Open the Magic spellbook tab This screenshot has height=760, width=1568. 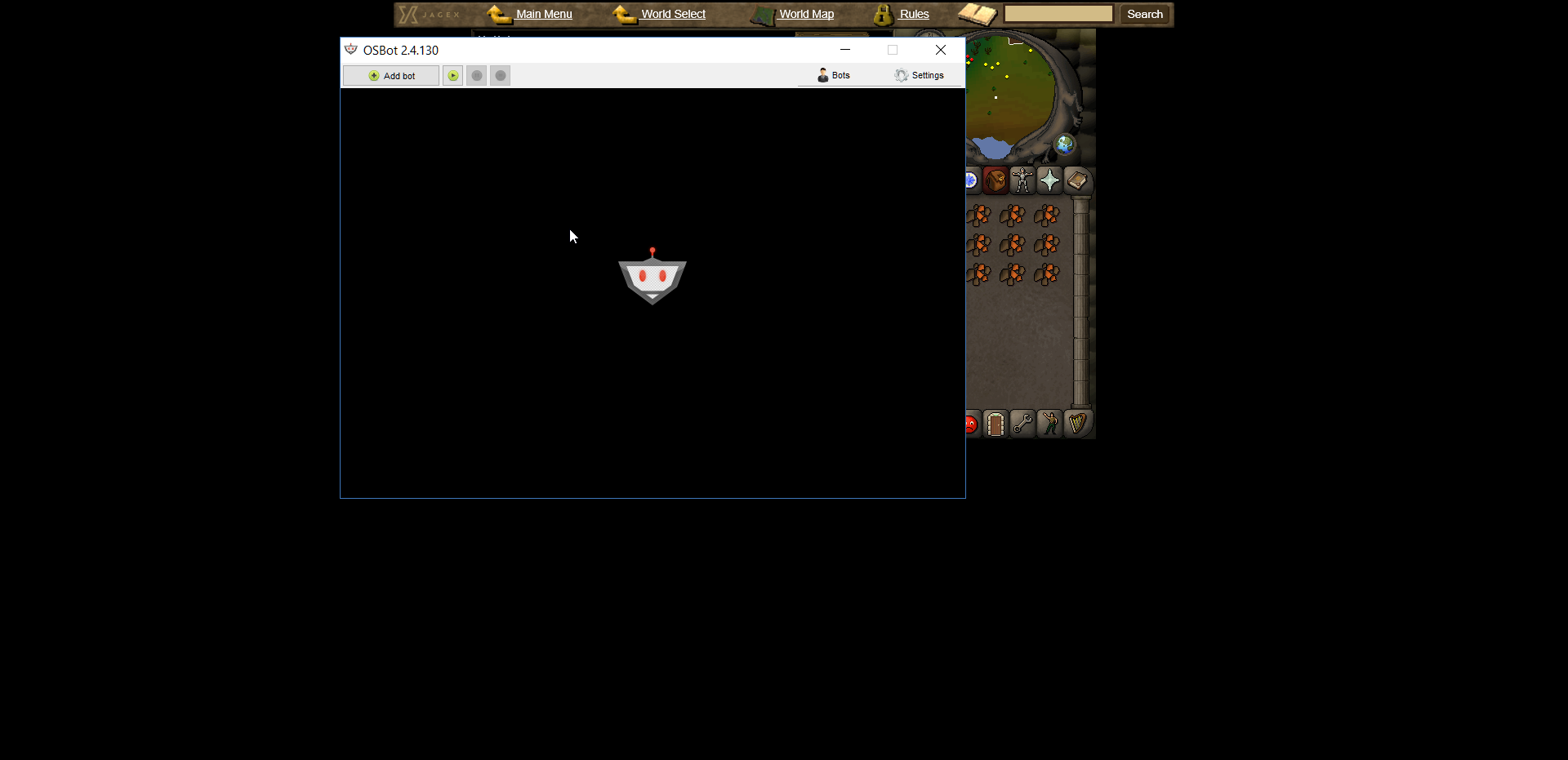[x=1077, y=180]
